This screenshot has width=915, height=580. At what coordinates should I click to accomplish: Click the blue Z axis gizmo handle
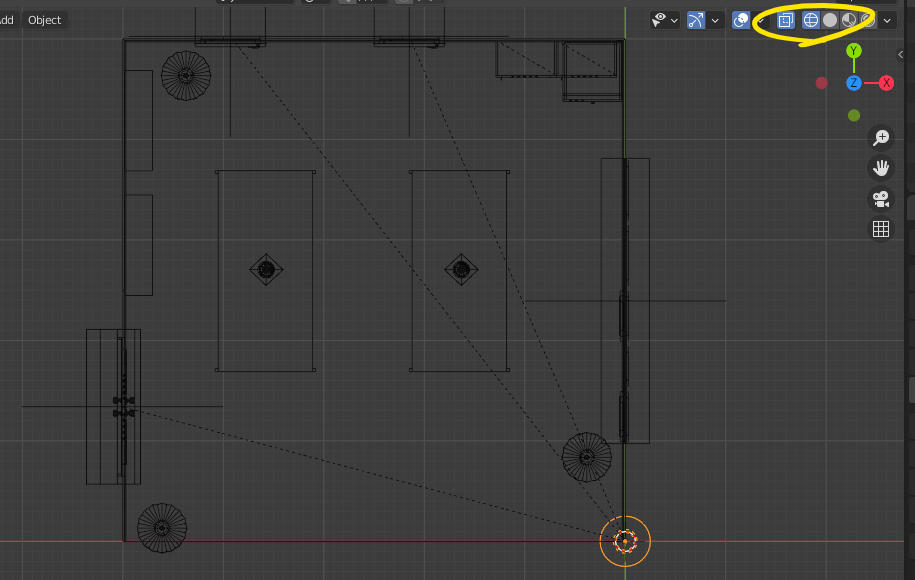click(x=854, y=83)
